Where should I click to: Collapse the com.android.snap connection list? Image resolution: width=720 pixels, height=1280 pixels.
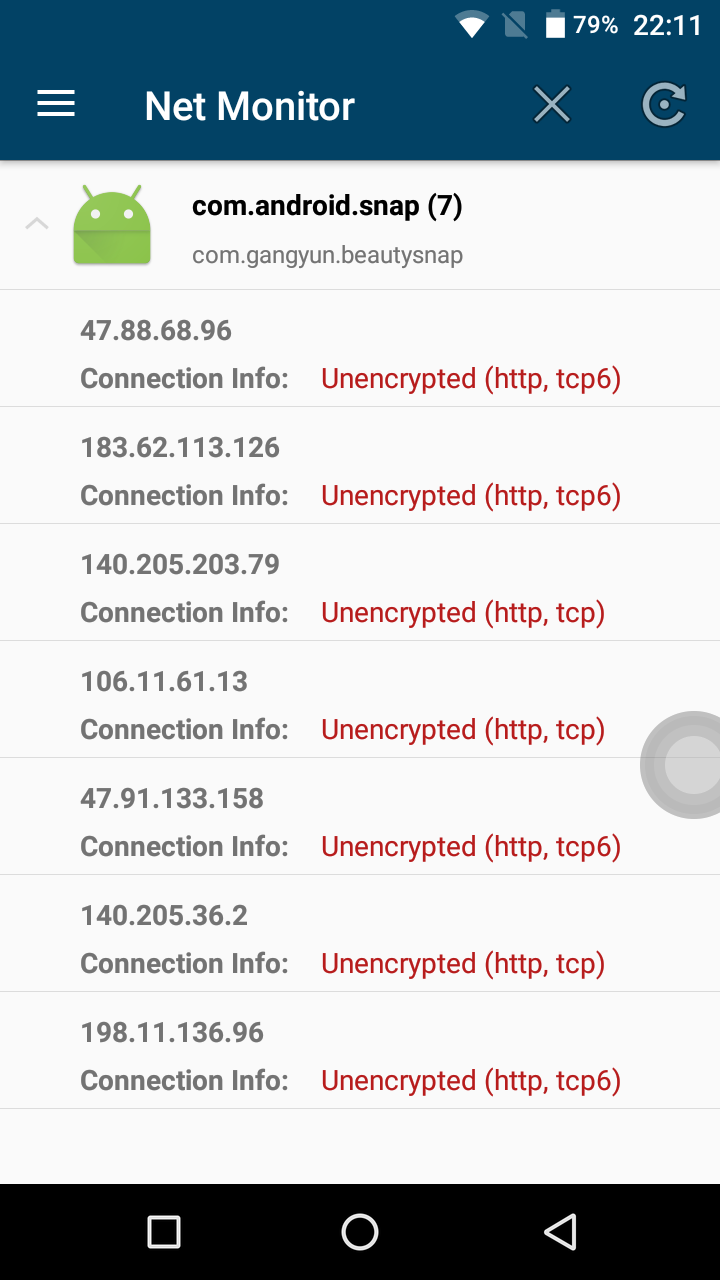click(x=36, y=223)
